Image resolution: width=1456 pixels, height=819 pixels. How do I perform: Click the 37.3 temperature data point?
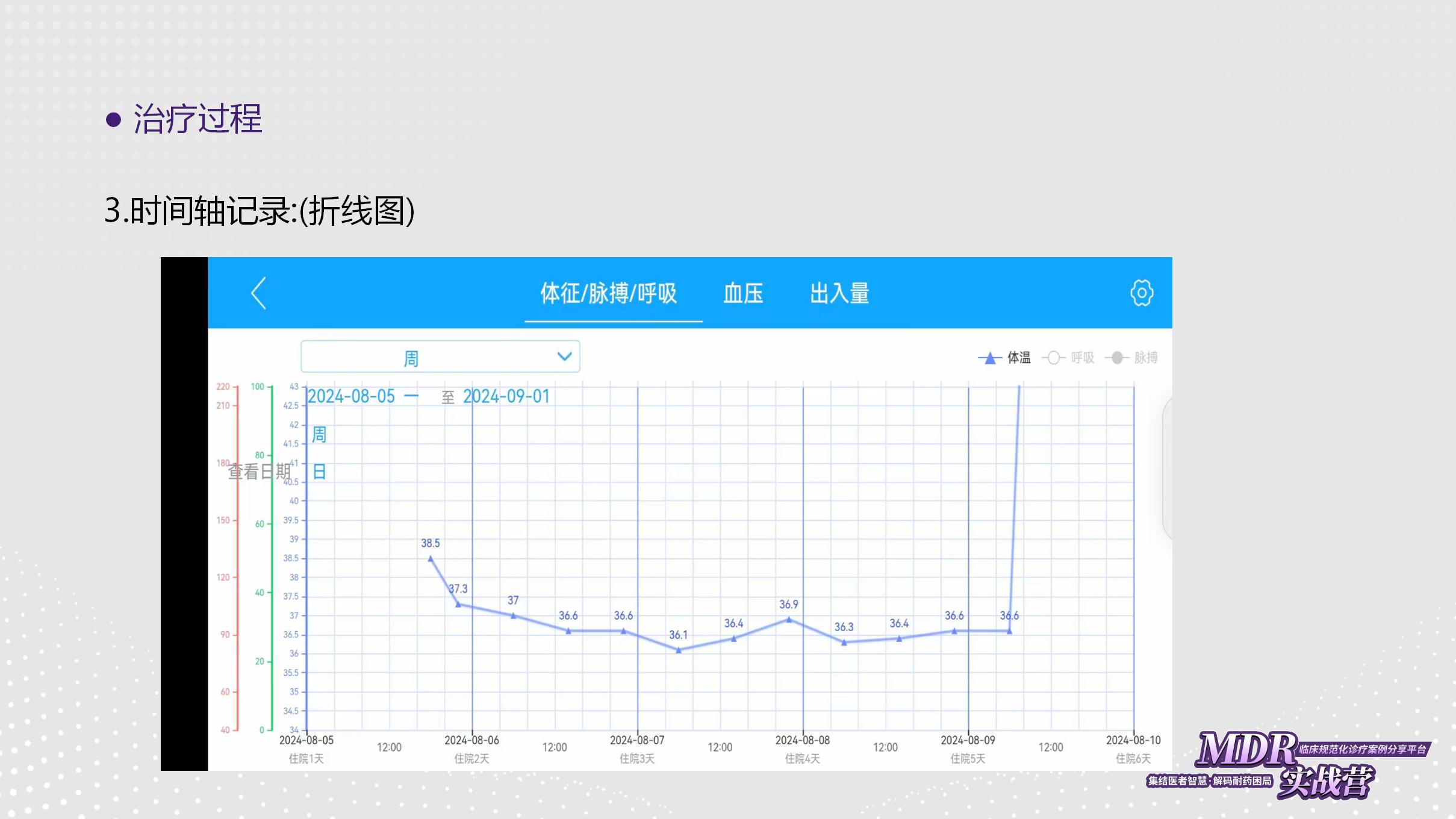(458, 604)
